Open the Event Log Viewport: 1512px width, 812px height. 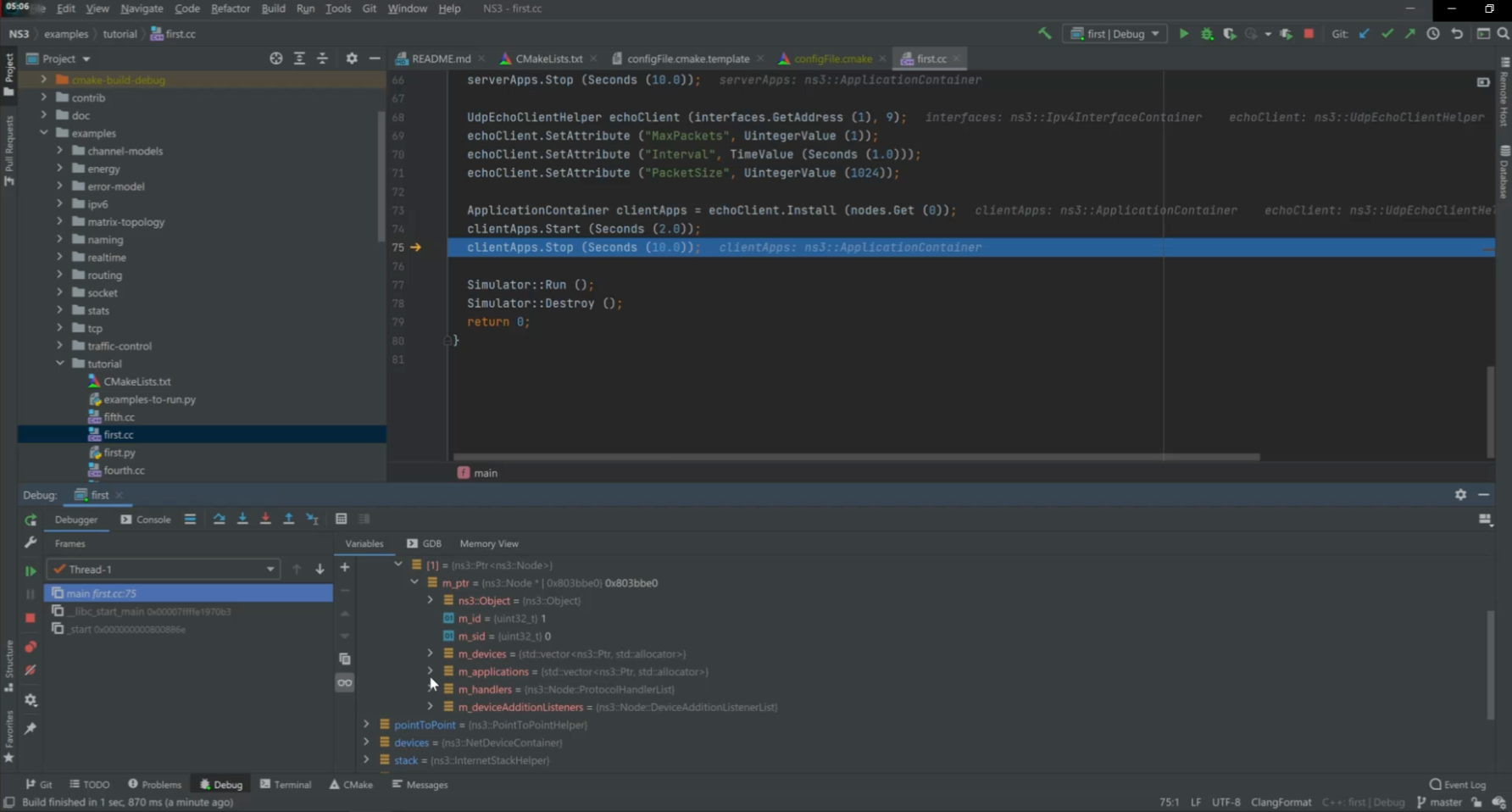click(x=1458, y=784)
